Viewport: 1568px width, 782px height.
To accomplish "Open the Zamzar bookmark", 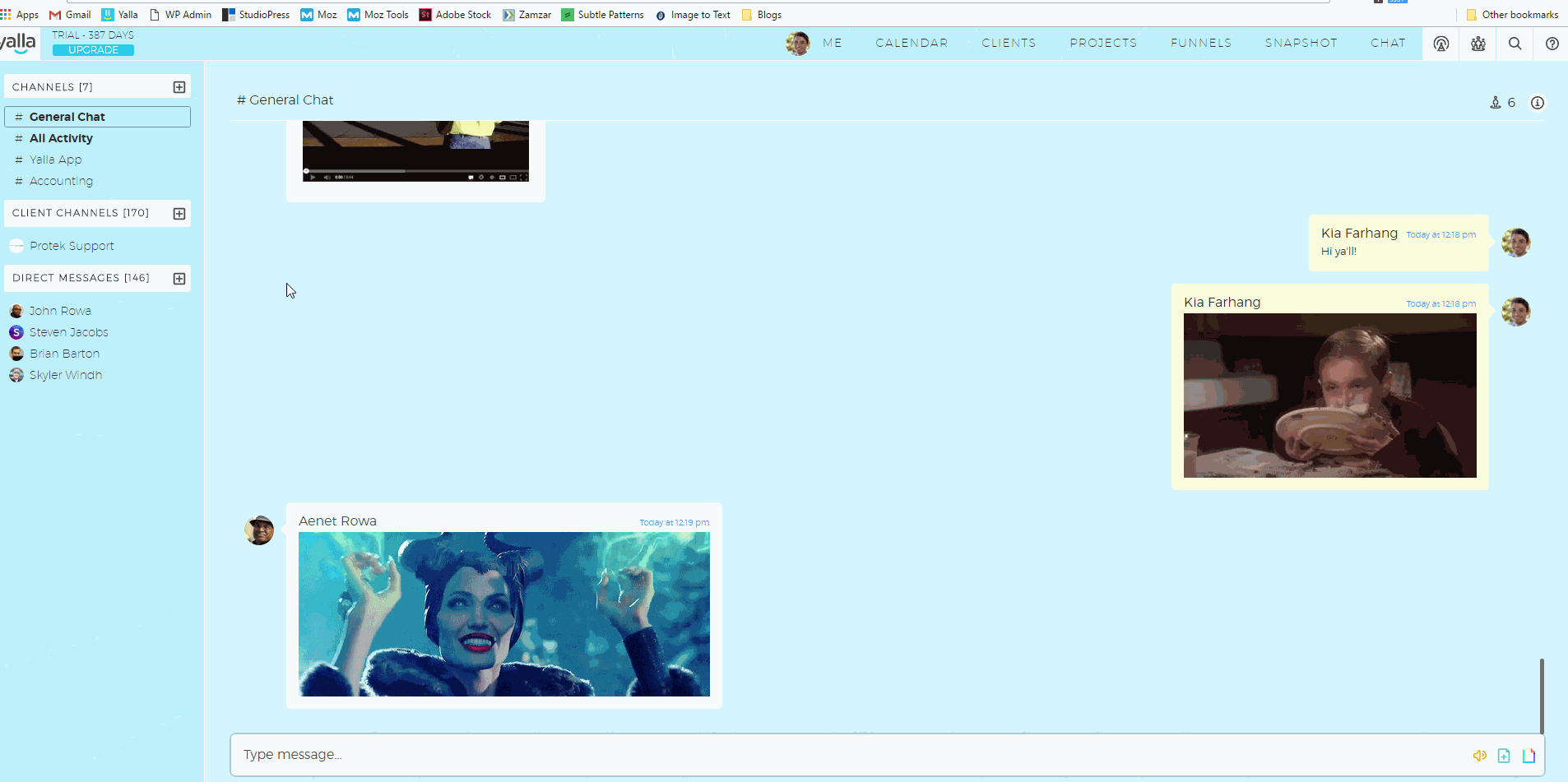I will tap(527, 15).
